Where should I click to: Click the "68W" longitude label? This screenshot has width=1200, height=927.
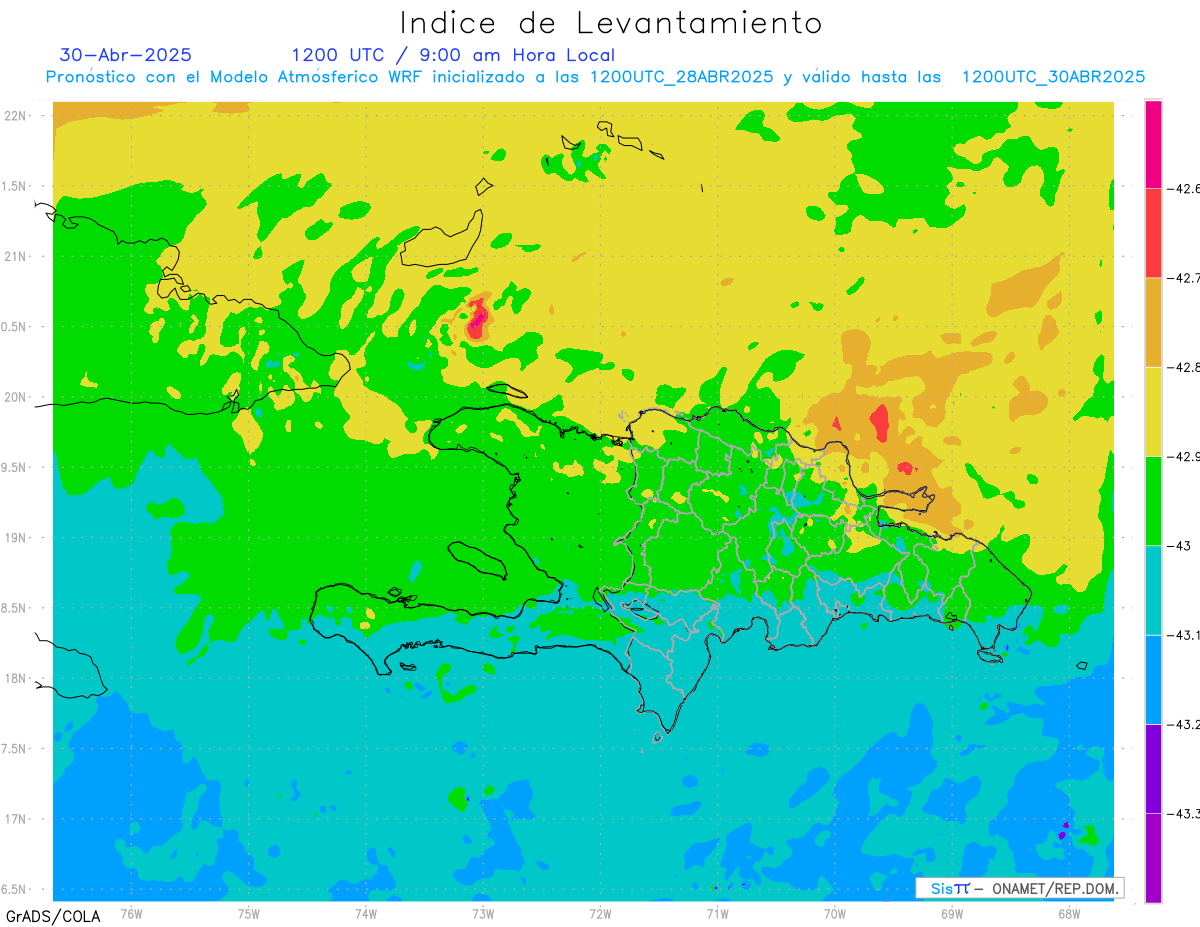pos(1068,914)
